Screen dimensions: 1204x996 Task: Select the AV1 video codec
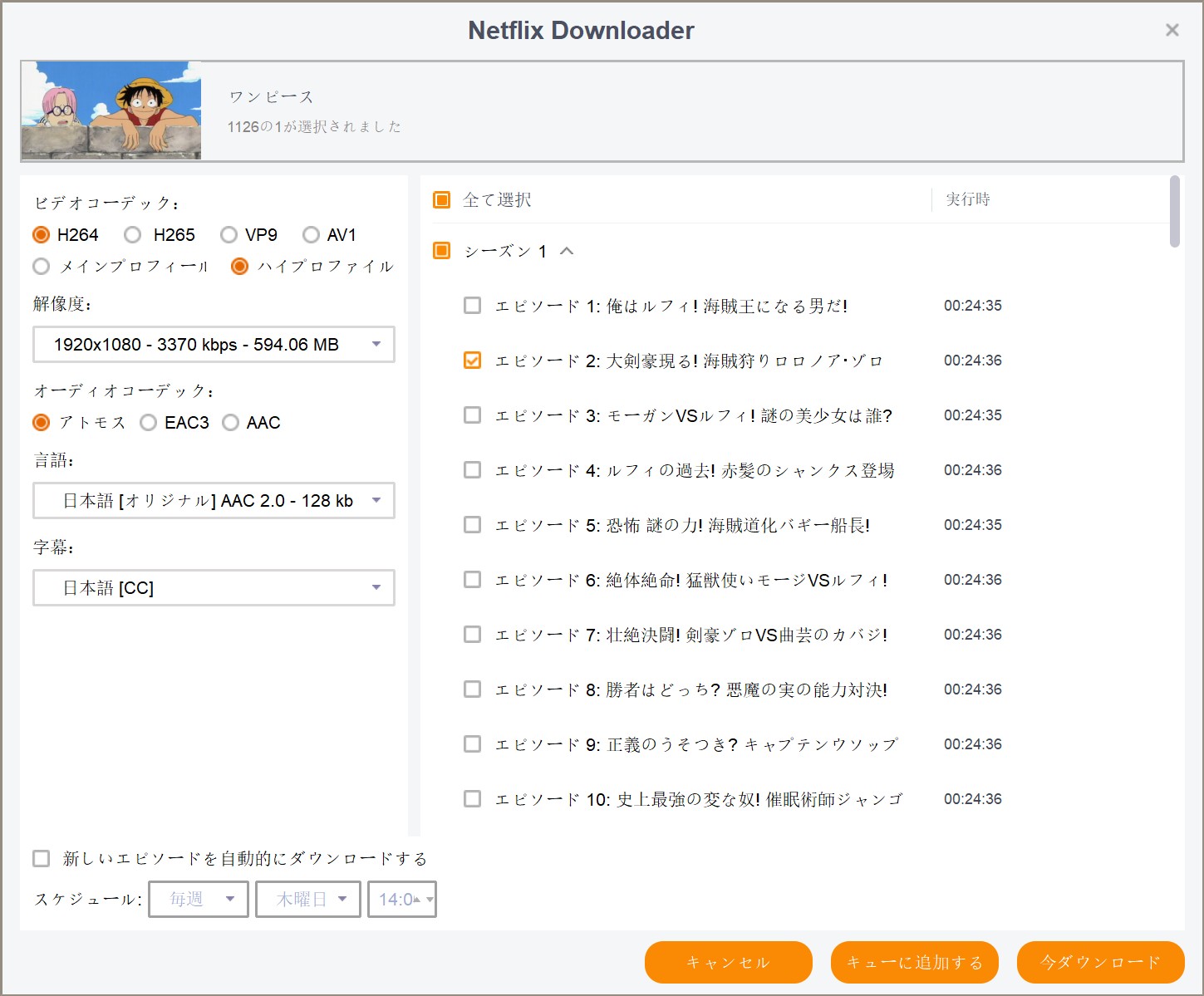point(311,235)
